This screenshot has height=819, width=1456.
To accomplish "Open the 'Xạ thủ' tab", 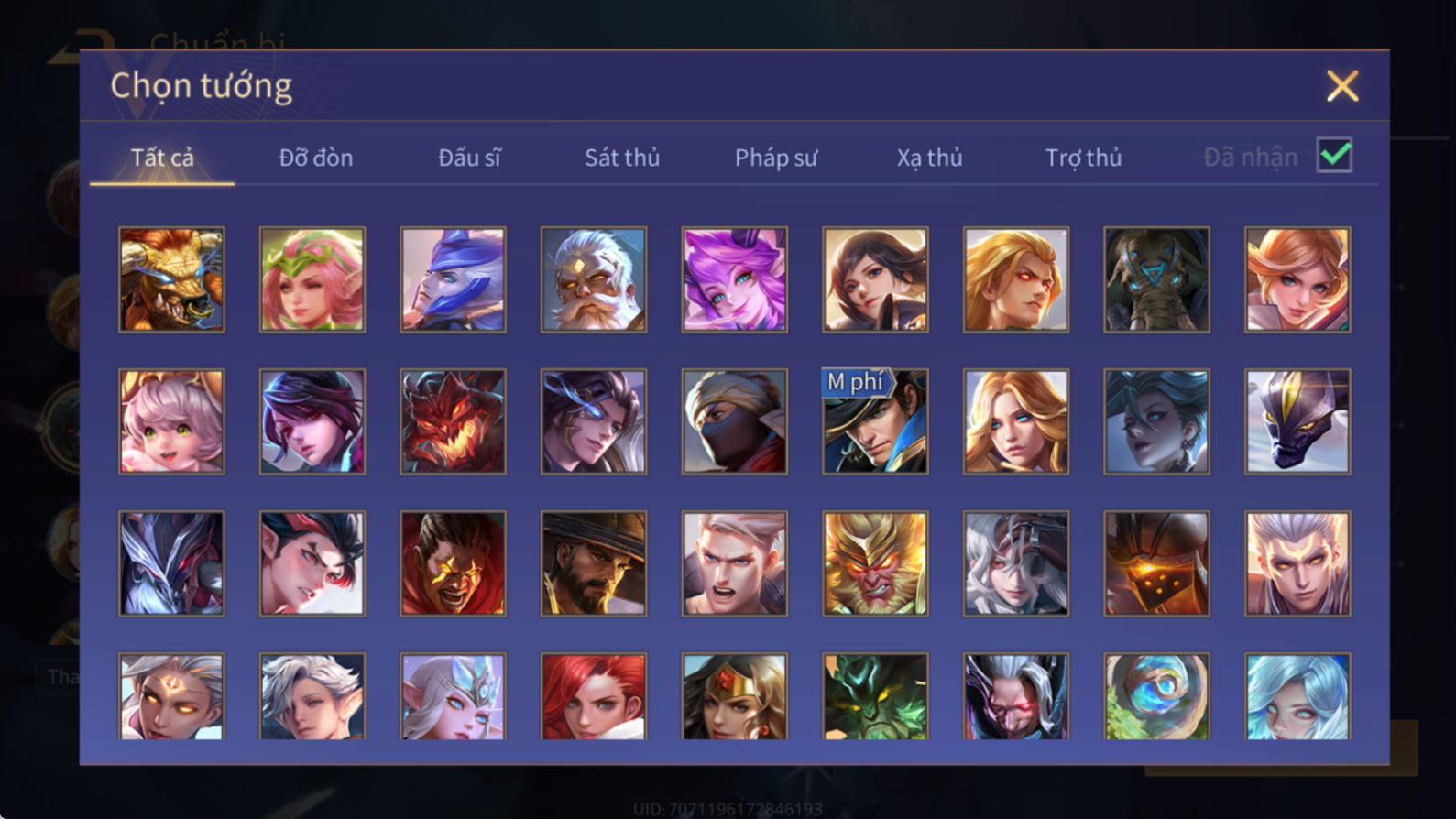I will (x=929, y=158).
